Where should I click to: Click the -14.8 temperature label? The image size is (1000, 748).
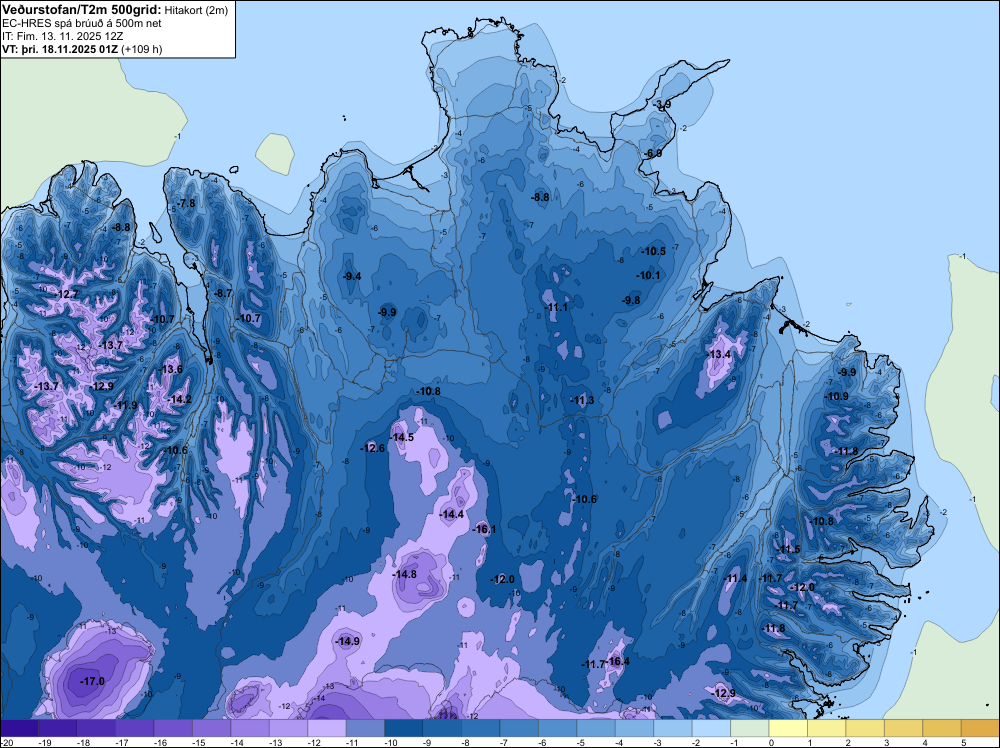[x=404, y=574]
